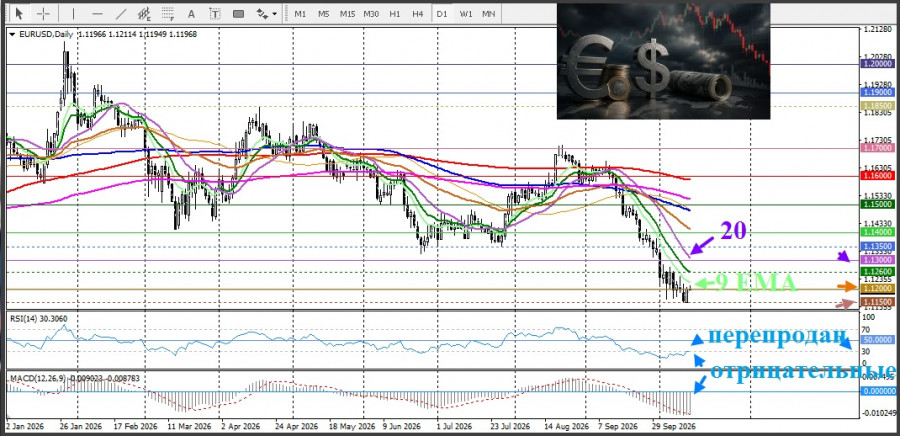The width and height of the screenshot is (900, 436).
Task: Switch to M5 timeframe
Action: click(324, 13)
